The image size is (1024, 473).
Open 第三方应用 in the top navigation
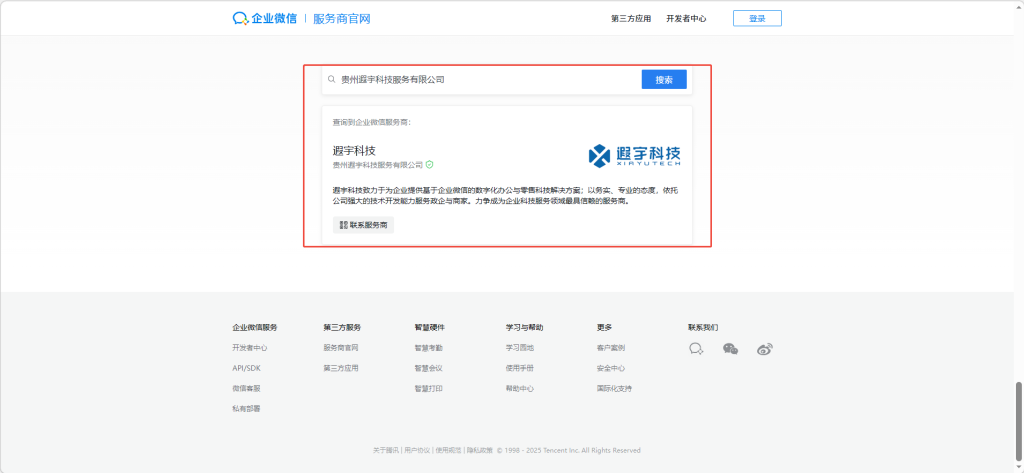point(631,19)
